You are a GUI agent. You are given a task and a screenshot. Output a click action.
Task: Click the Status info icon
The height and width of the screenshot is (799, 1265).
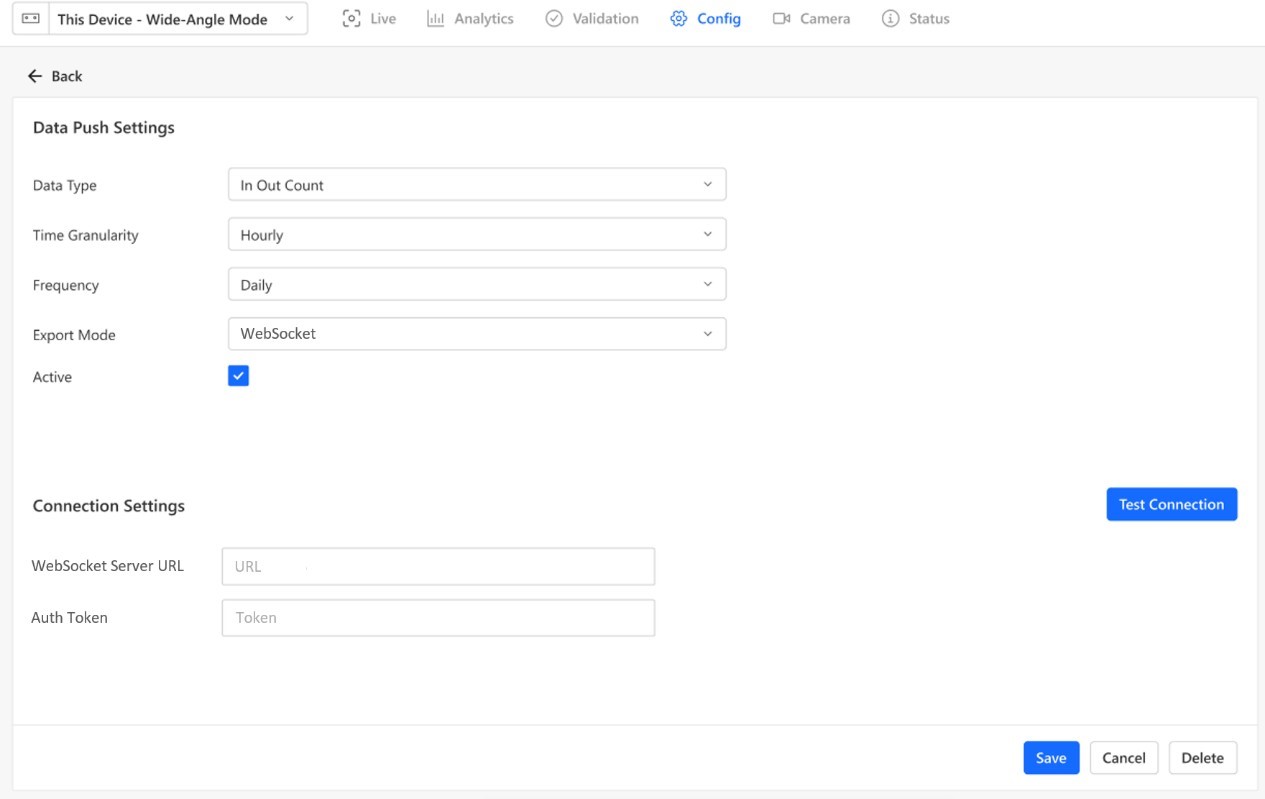click(890, 18)
